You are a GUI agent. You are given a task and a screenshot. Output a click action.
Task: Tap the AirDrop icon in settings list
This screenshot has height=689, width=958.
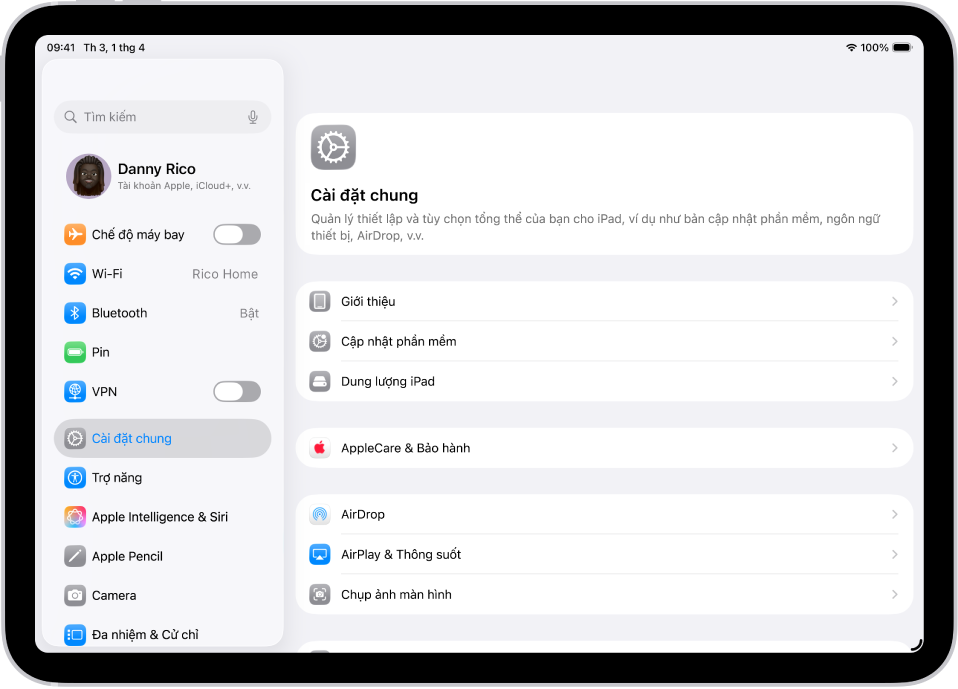click(320, 514)
